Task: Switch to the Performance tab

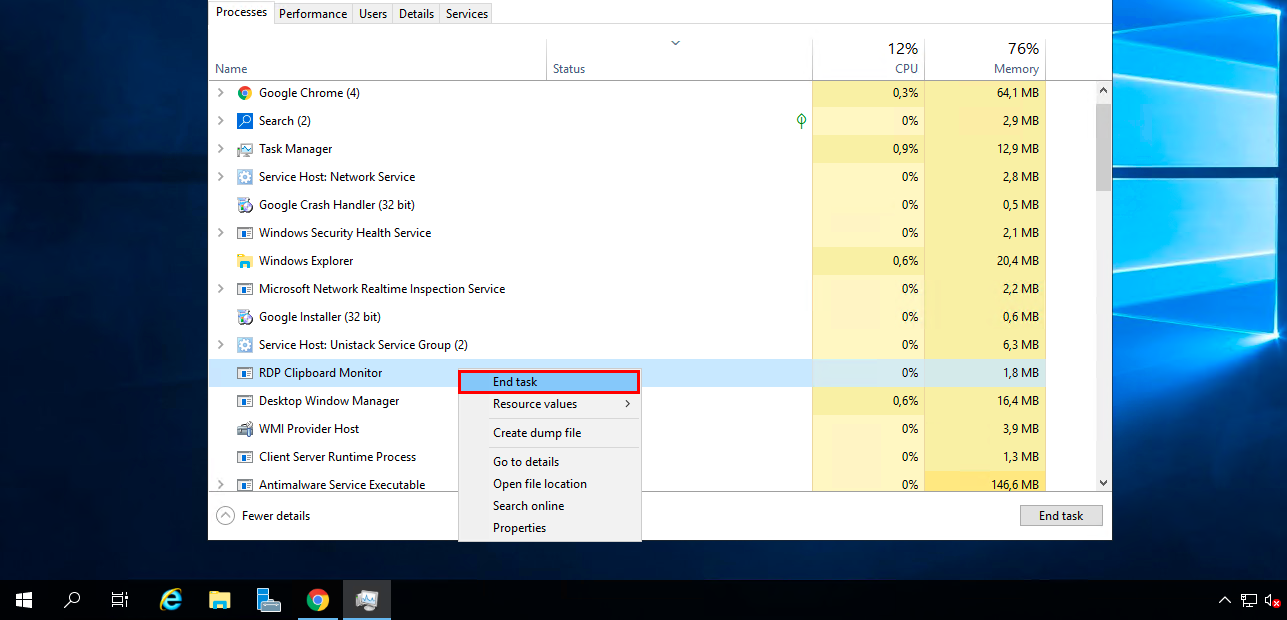Action: (313, 14)
